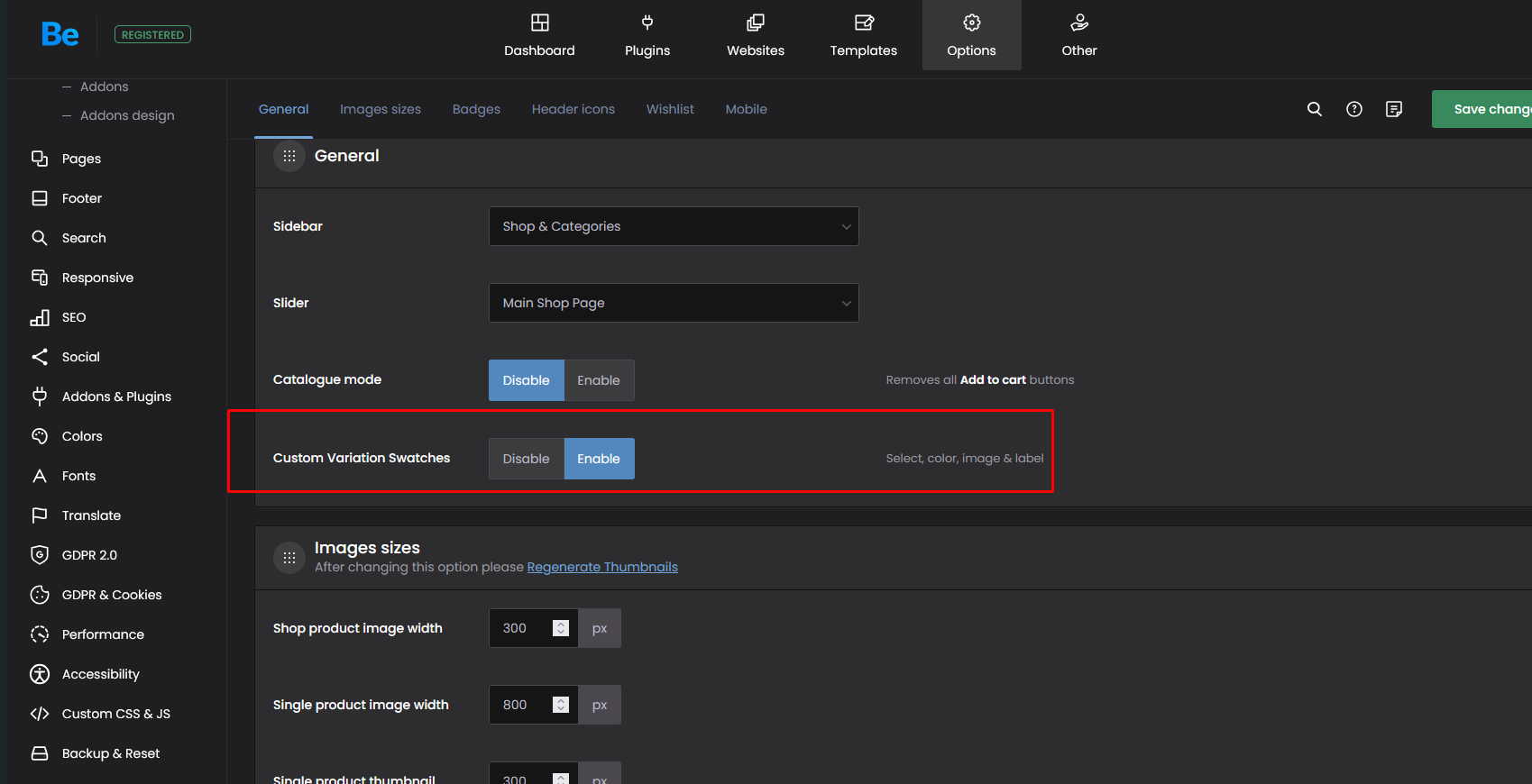Click the Search sidebar magnifier icon
The height and width of the screenshot is (784, 1532).
(40, 238)
